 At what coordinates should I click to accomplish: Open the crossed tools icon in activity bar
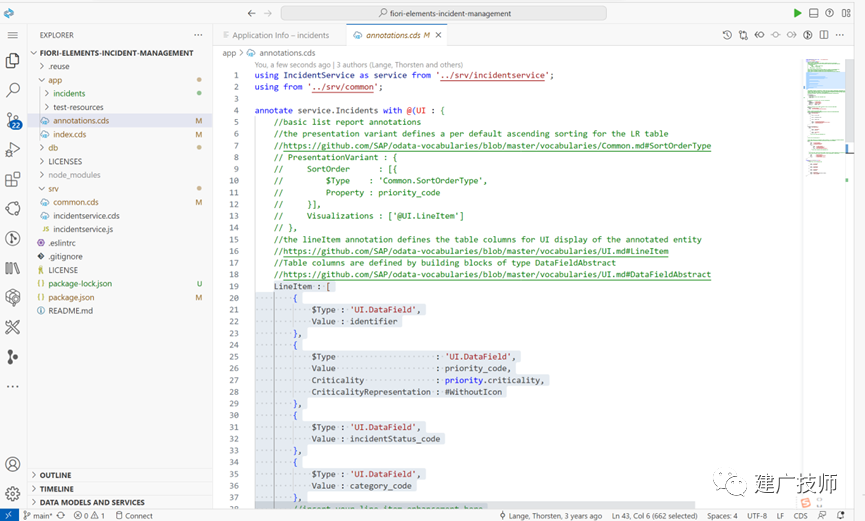coord(13,327)
